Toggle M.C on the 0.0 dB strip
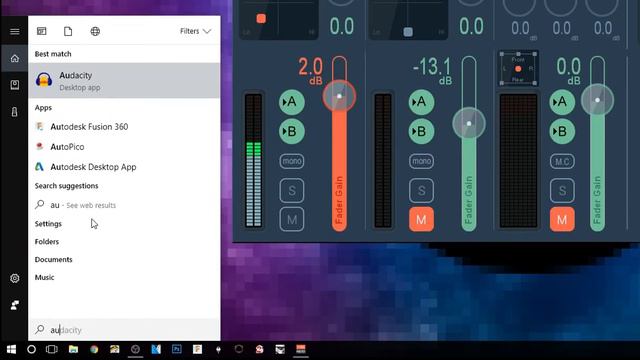This screenshot has height=360, width=640. (562, 162)
